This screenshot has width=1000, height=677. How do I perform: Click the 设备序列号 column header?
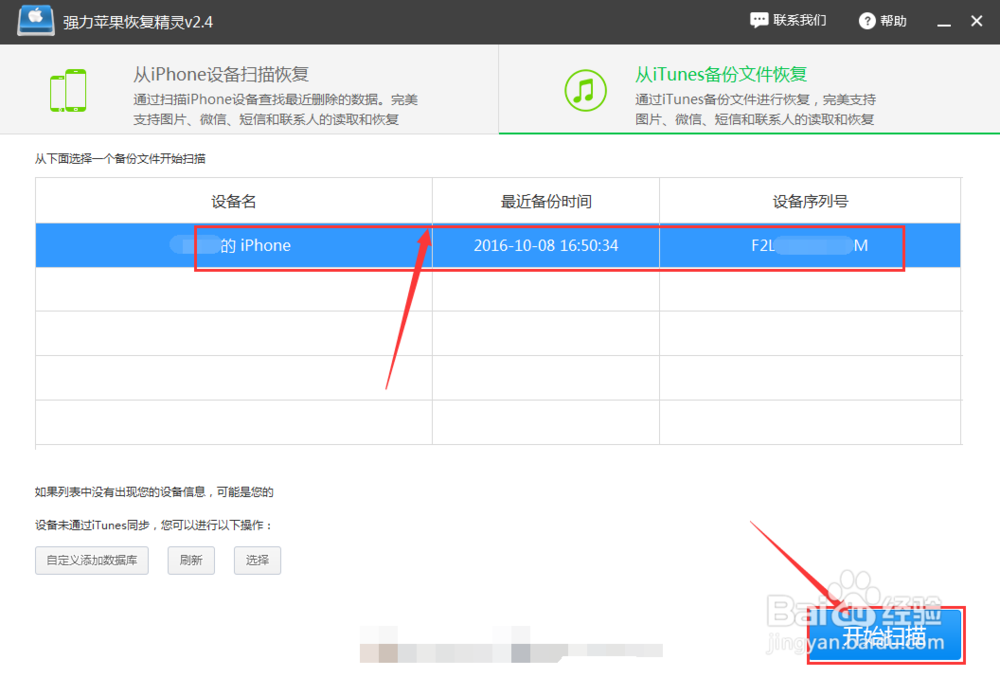[x=810, y=201]
